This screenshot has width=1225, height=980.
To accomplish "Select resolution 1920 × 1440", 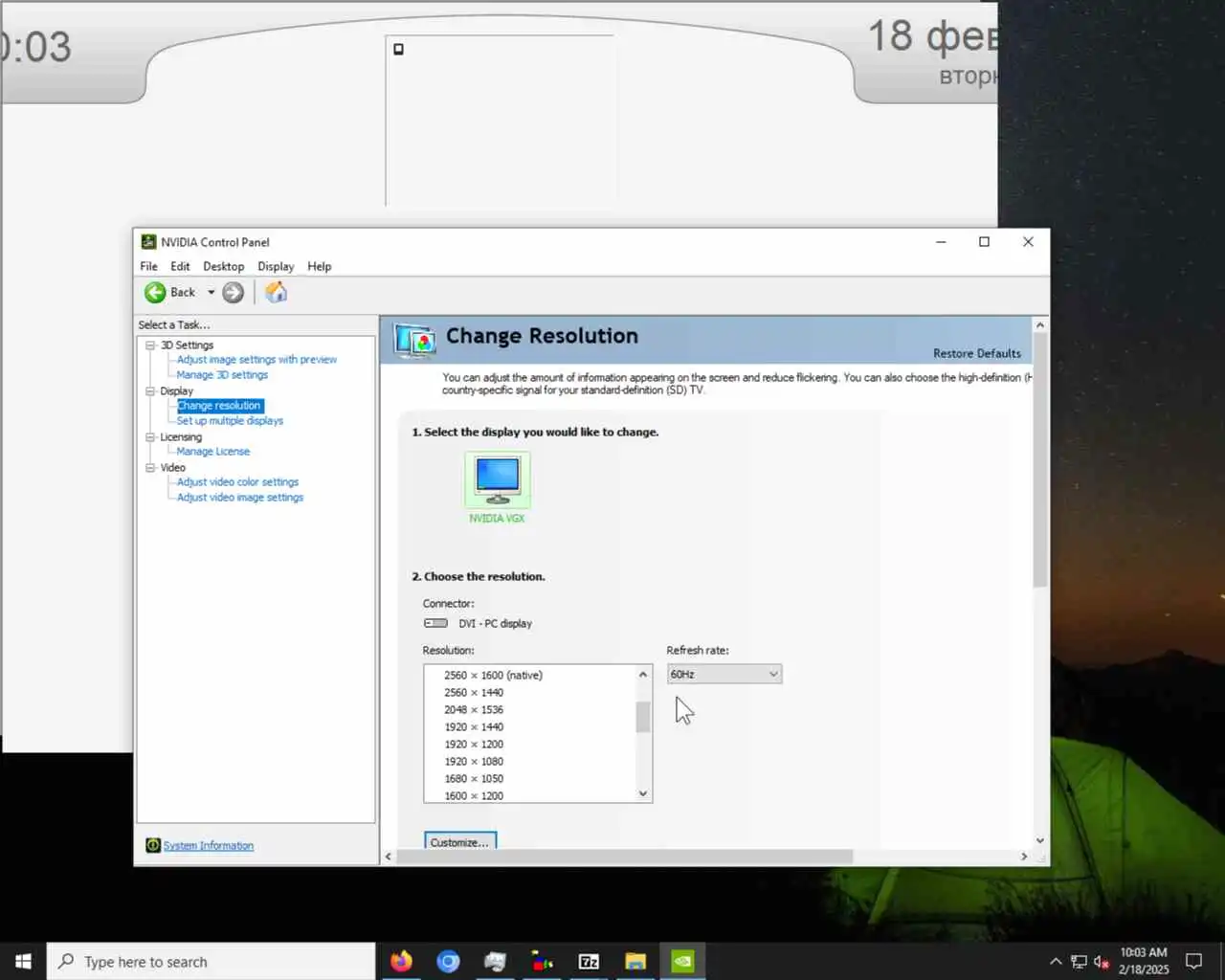I will pyautogui.click(x=474, y=726).
